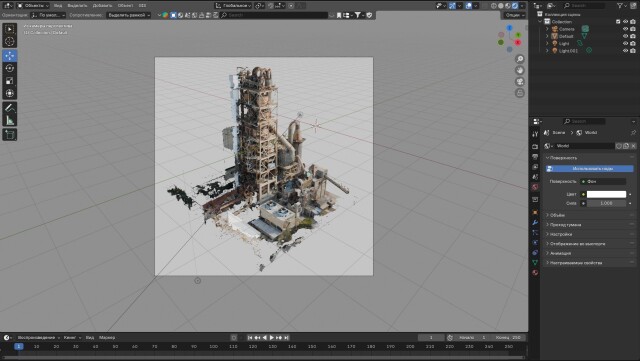The image size is (640, 361).
Task: Open the Добавить menu
Action: coord(102,6)
